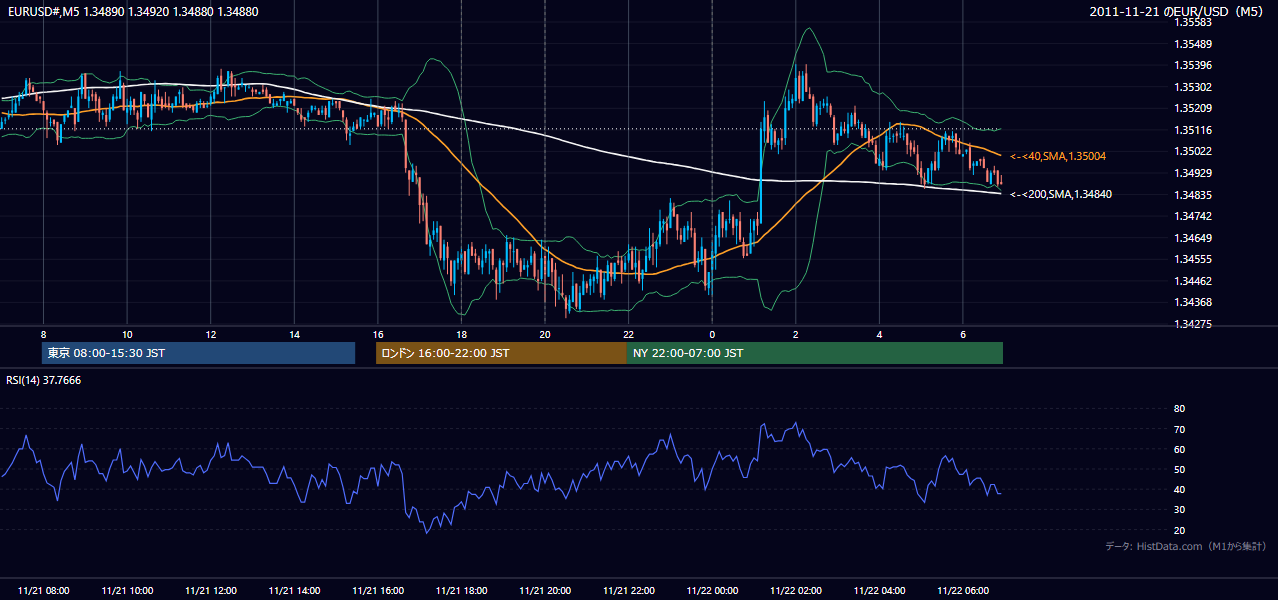Click hour label 12 under the price chart

click(211, 333)
